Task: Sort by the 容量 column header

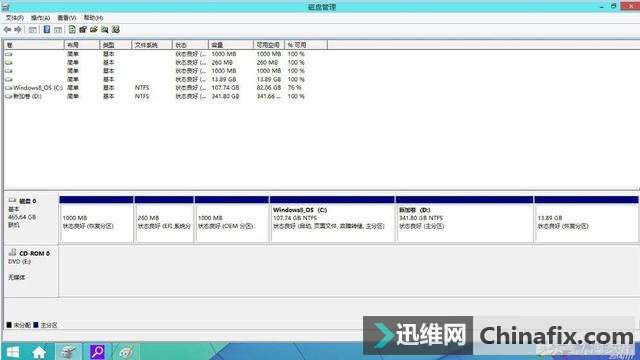Action: (231, 45)
